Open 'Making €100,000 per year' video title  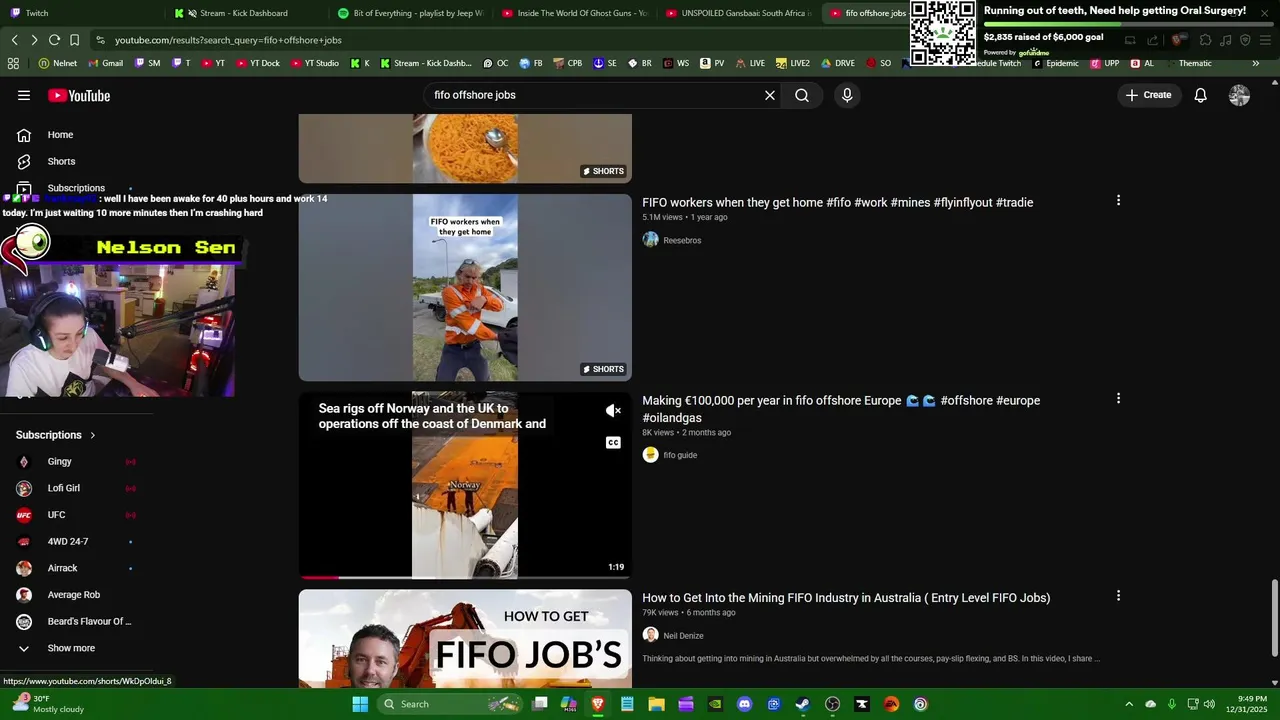click(x=841, y=409)
